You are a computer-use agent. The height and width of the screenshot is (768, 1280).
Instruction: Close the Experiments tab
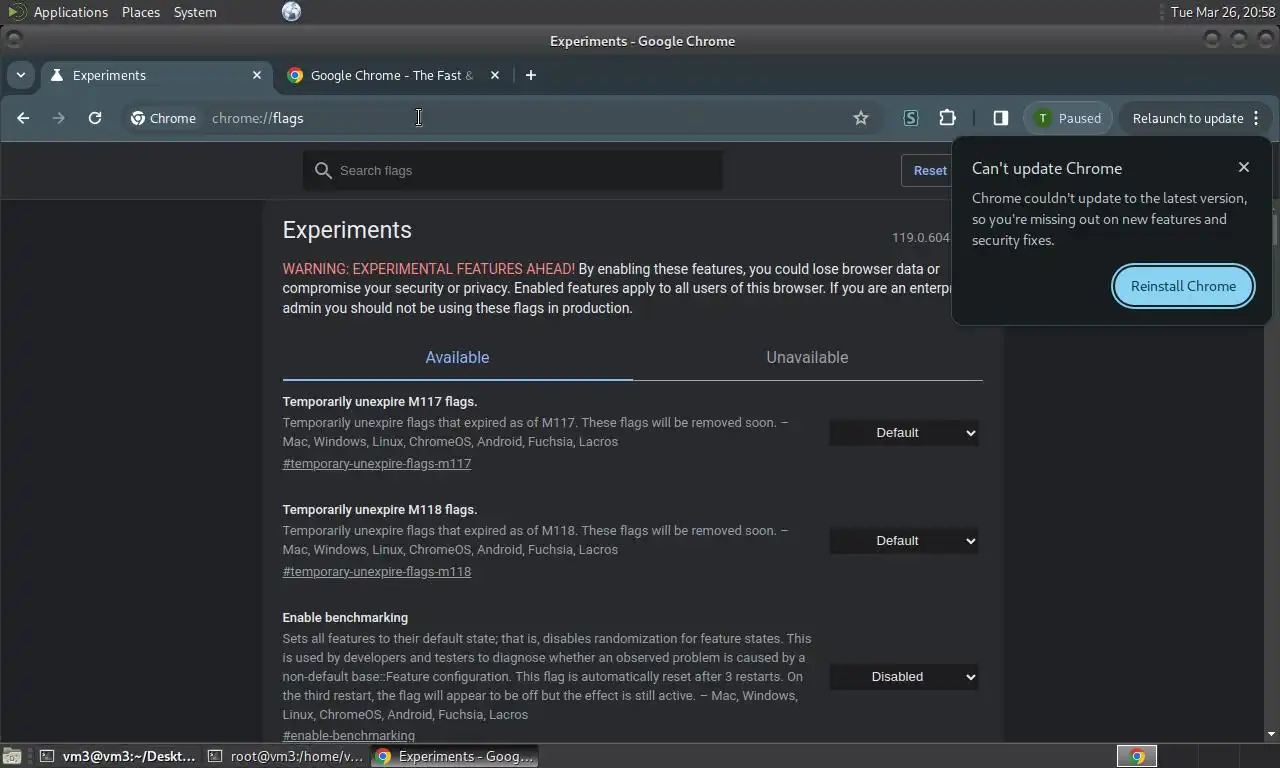[x=257, y=75]
